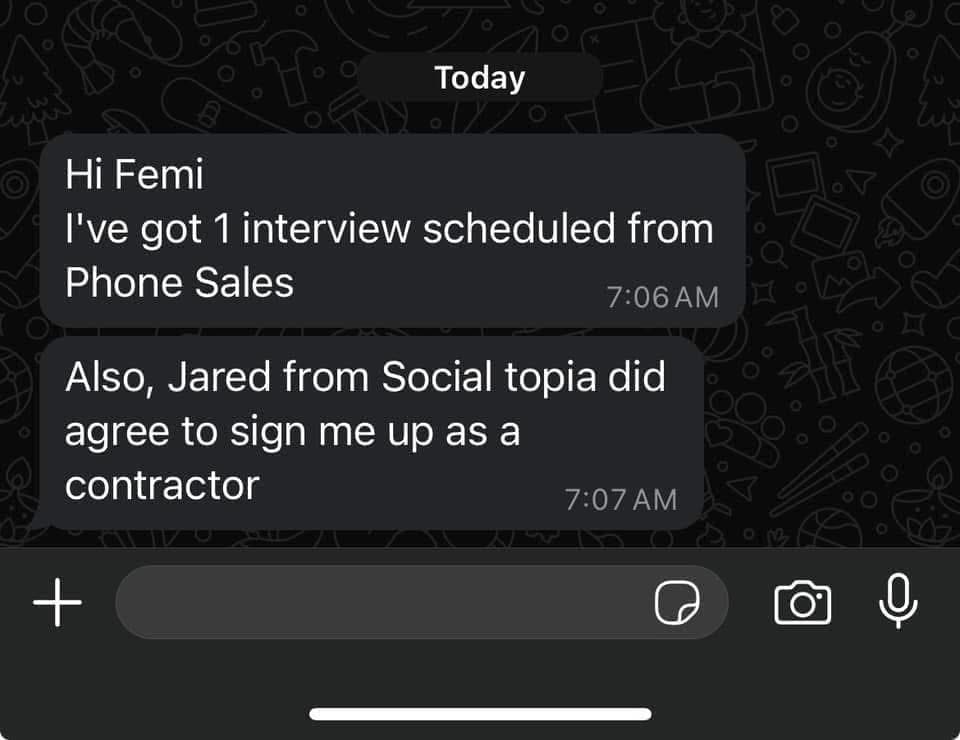This screenshot has height=740, width=960.
Task: Tap the 7:07 AM timestamp
Action: tap(620, 499)
